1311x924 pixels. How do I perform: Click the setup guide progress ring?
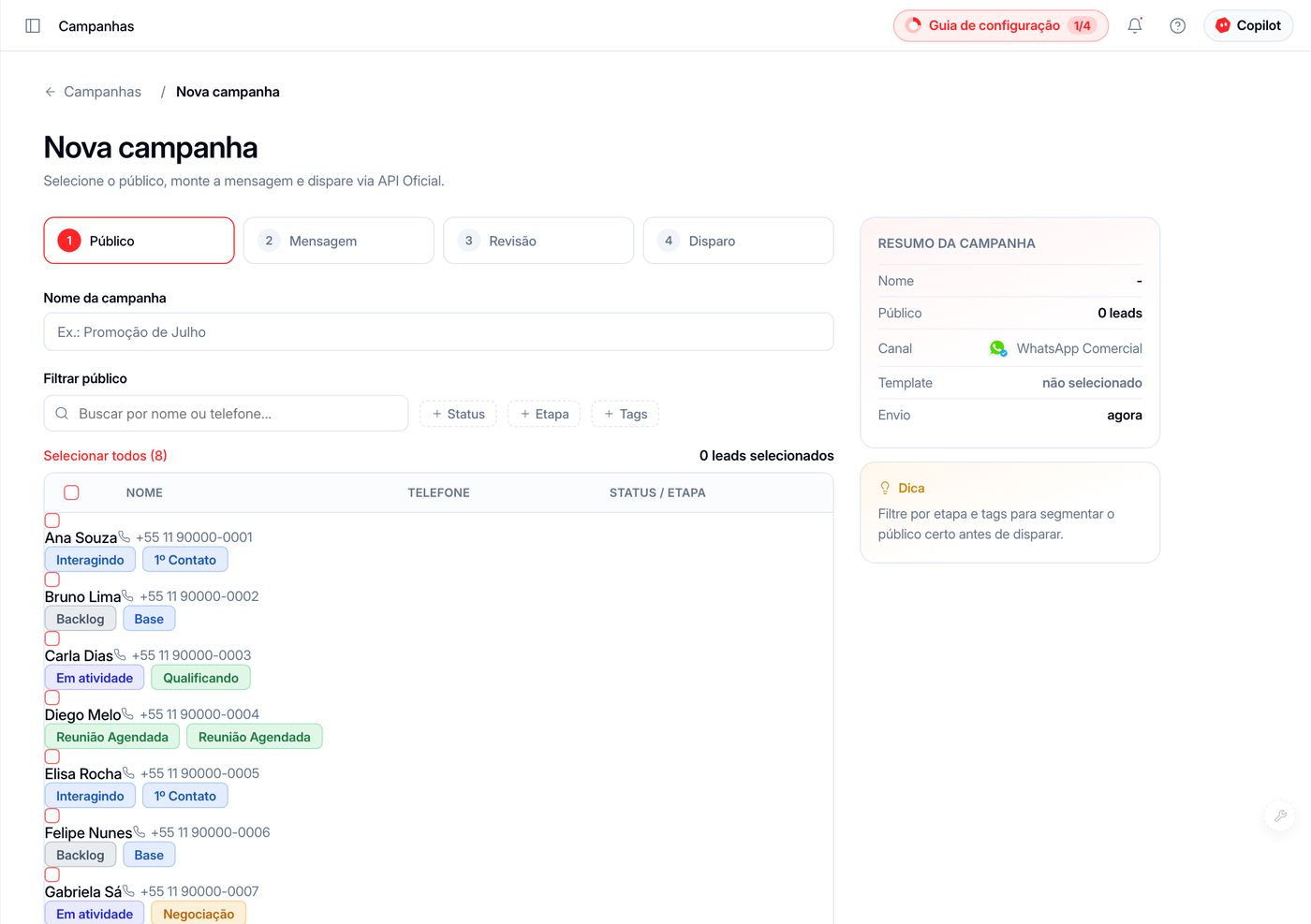click(x=913, y=26)
